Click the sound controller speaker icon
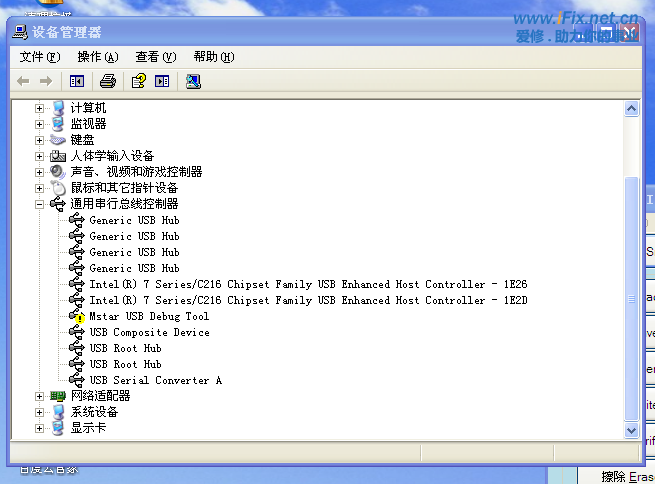Screen dimensions: 655x484 pos(58,172)
